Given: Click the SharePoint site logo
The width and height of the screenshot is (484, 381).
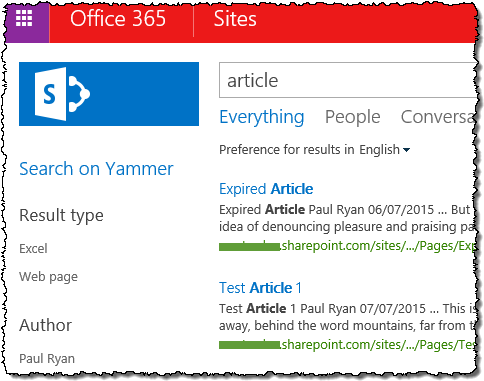Looking at the screenshot, I should click(109, 94).
